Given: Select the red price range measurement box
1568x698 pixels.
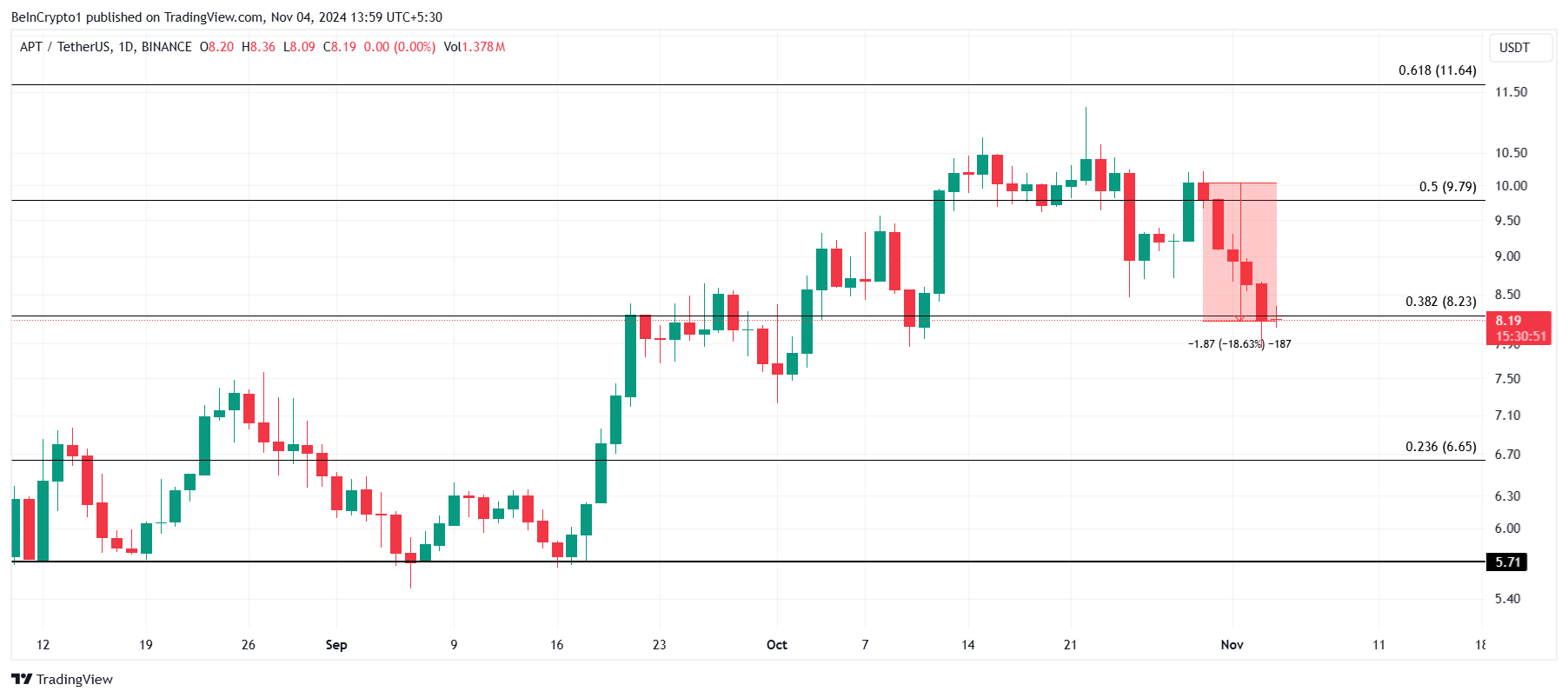Looking at the screenshot, I should pos(1239,252).
